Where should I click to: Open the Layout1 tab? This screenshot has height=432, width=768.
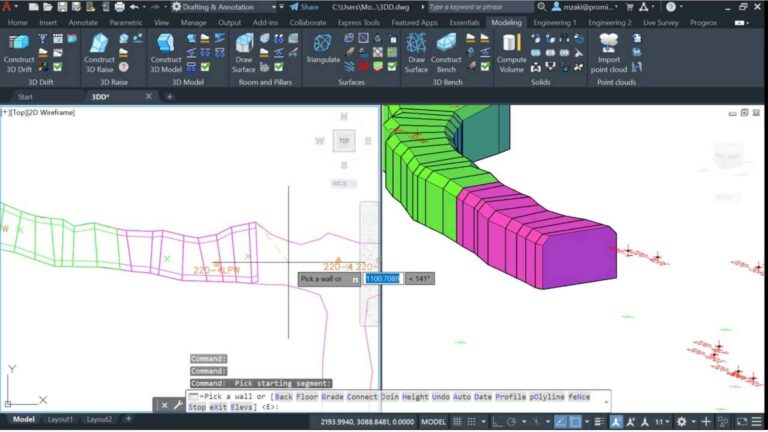(60, 419)
